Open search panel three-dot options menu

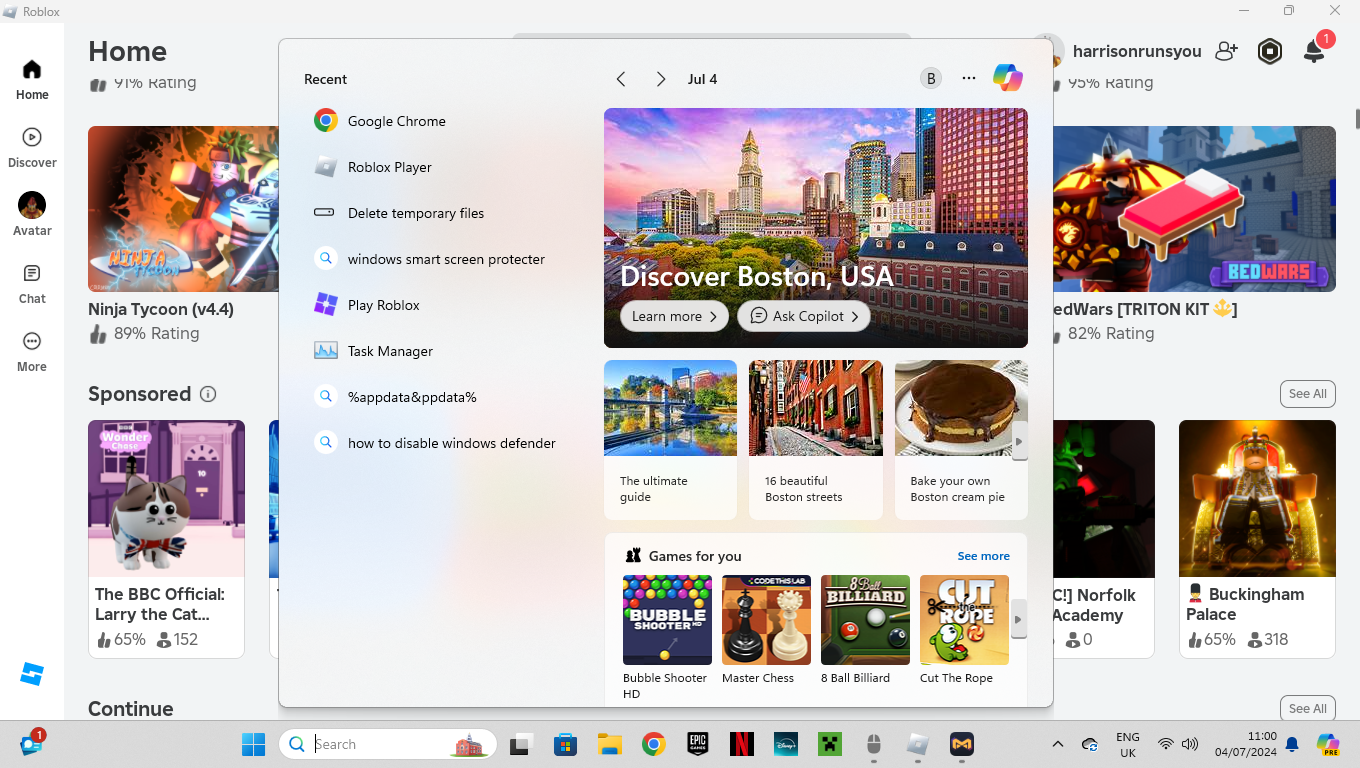tap(968, 79)
